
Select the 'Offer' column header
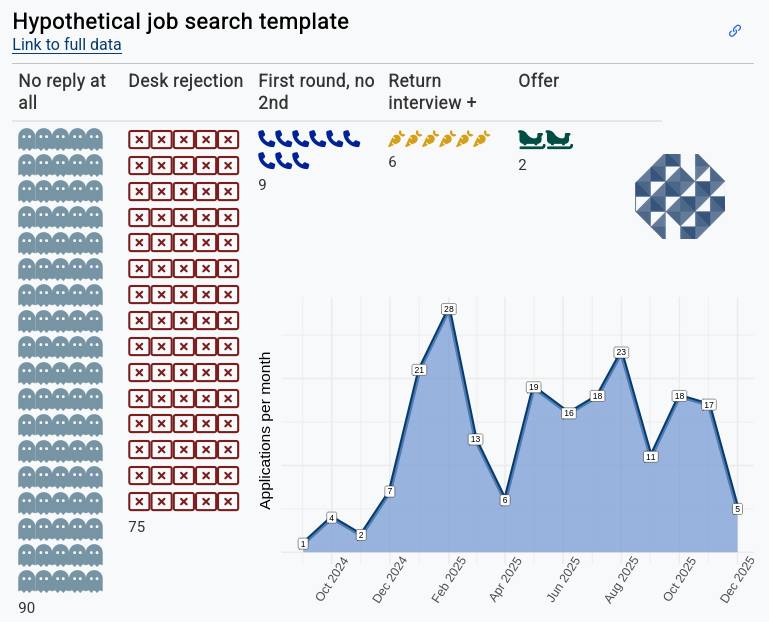coord(538,81)
